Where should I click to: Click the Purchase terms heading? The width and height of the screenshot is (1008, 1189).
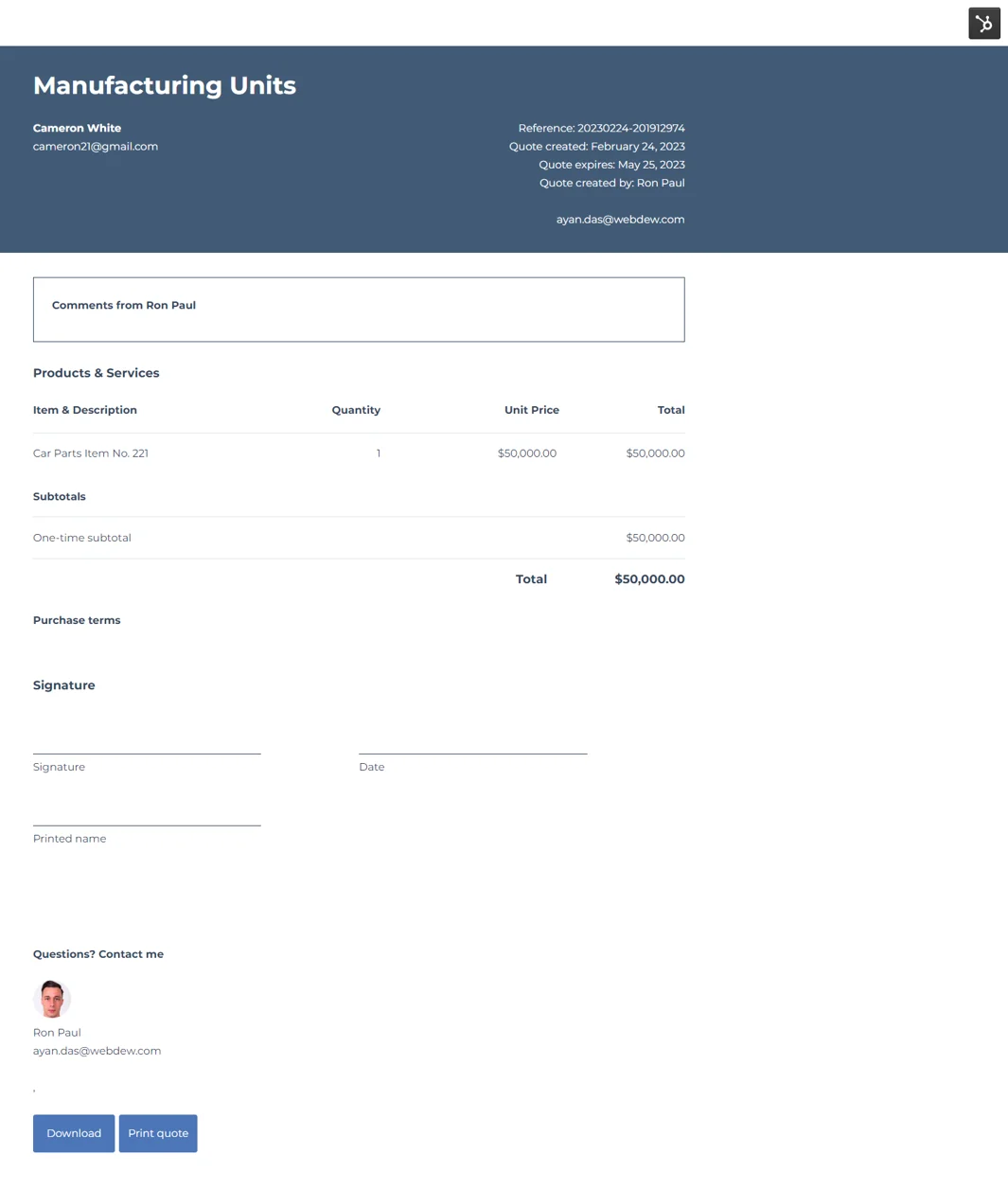[x=77, y=620]
